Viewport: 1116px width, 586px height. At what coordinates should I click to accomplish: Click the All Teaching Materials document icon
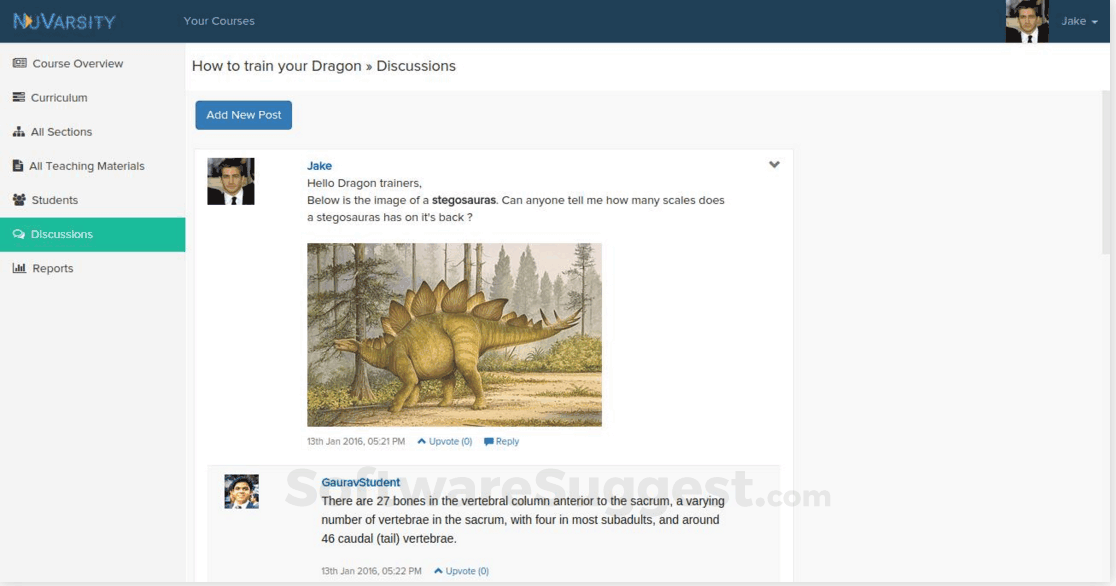click(18, 165)
